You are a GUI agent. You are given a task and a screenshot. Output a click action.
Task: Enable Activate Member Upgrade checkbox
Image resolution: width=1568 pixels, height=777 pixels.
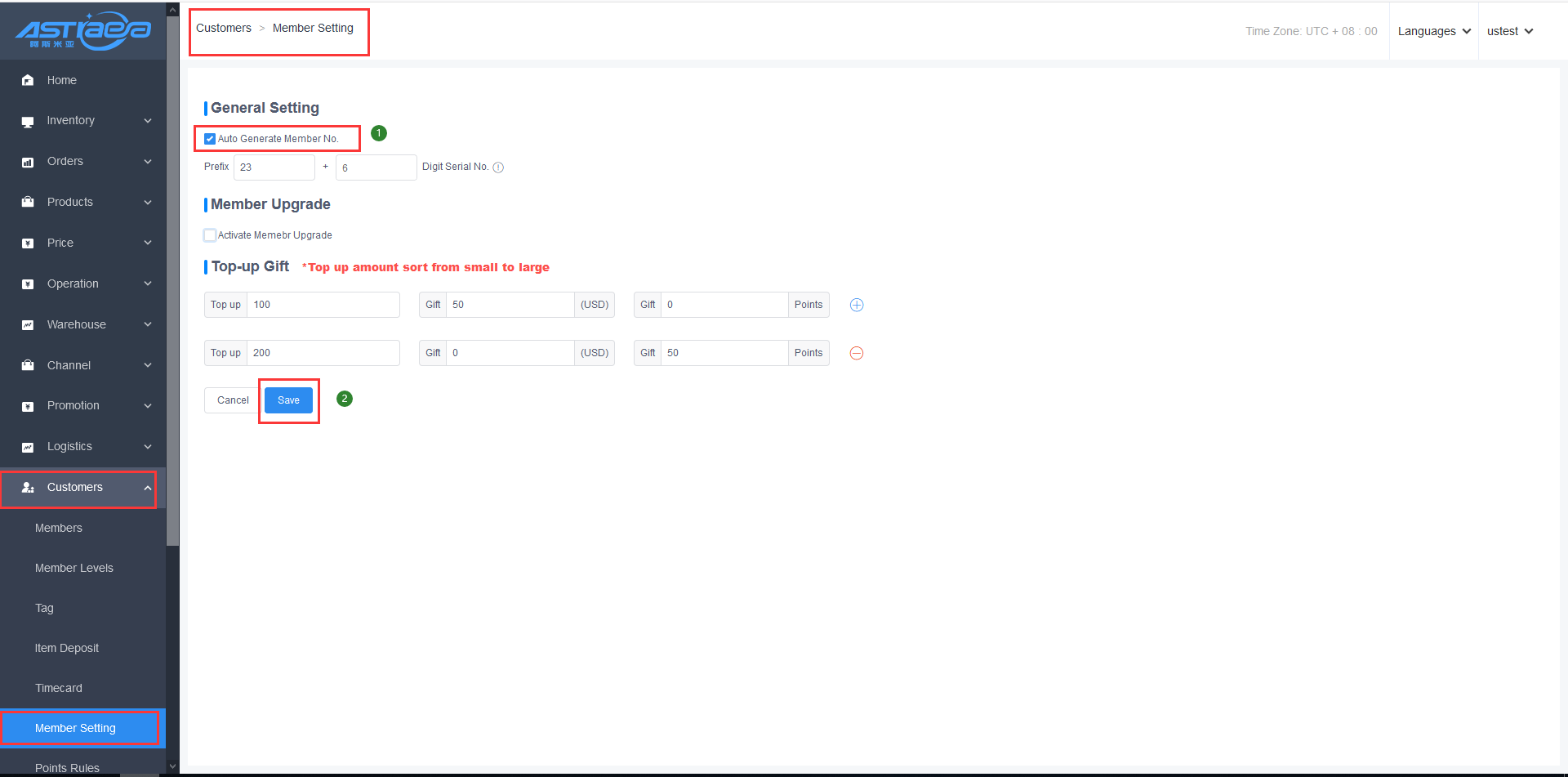(210, 235)
